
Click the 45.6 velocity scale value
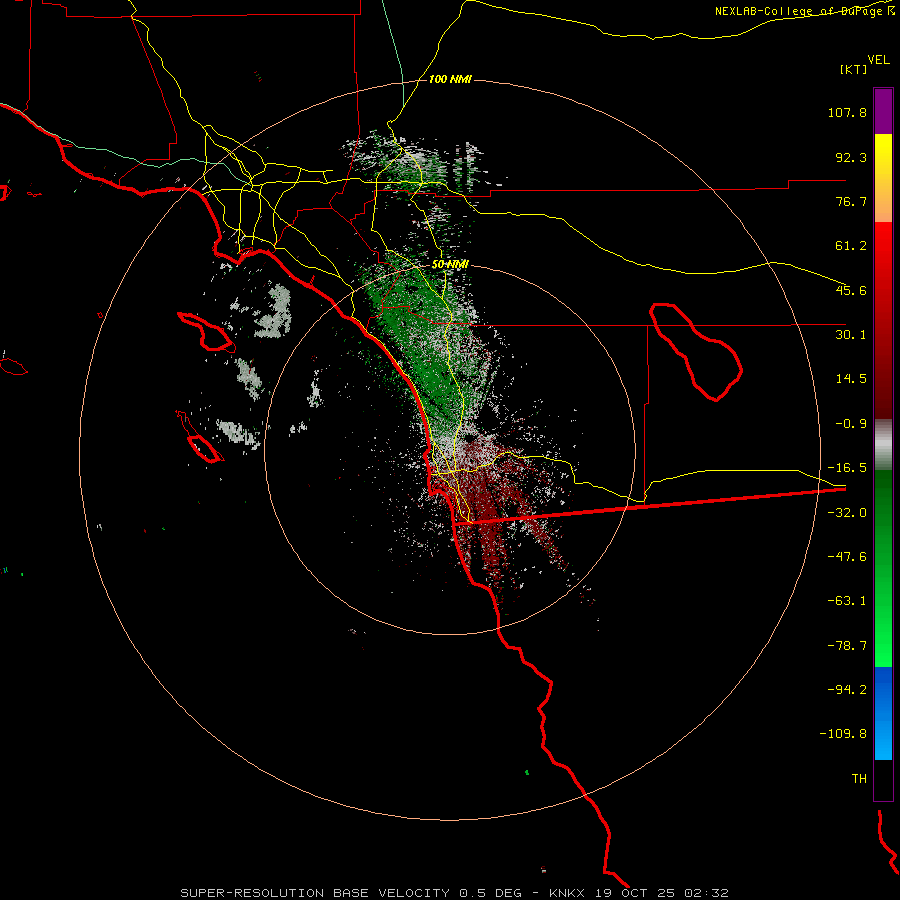[x=851, y=290]
